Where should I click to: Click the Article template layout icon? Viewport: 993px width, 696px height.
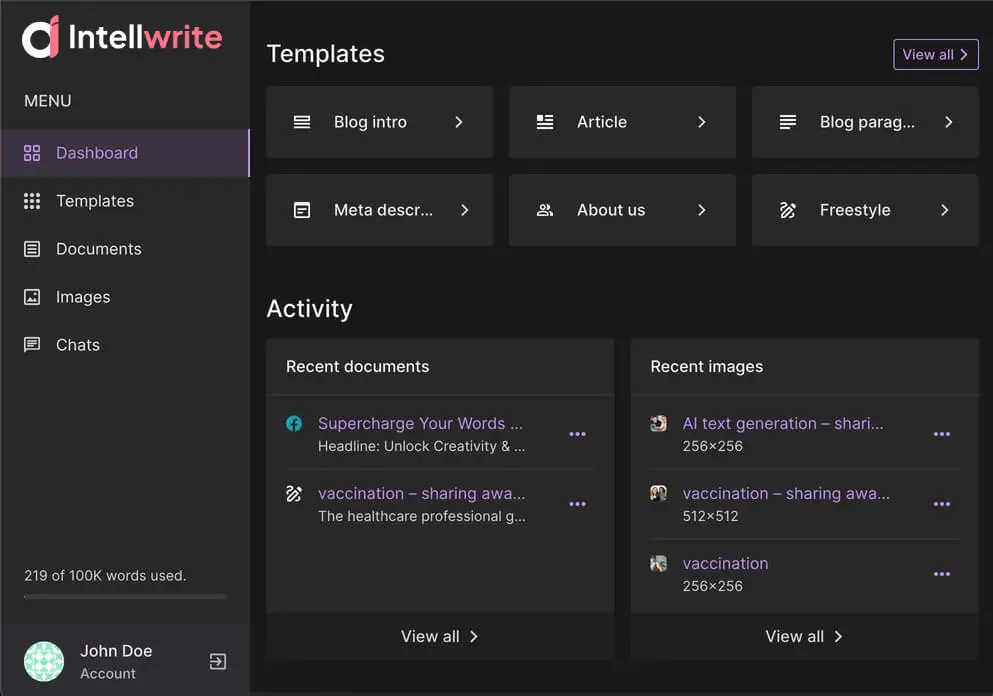coord(545,122)
